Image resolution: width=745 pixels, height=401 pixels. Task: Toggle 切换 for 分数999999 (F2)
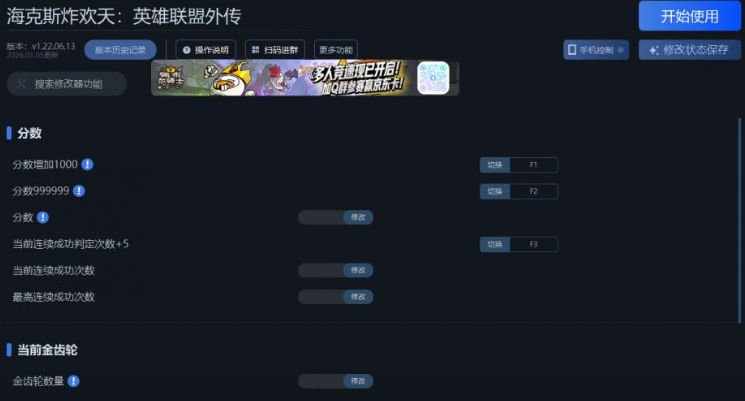coord(495,191)
